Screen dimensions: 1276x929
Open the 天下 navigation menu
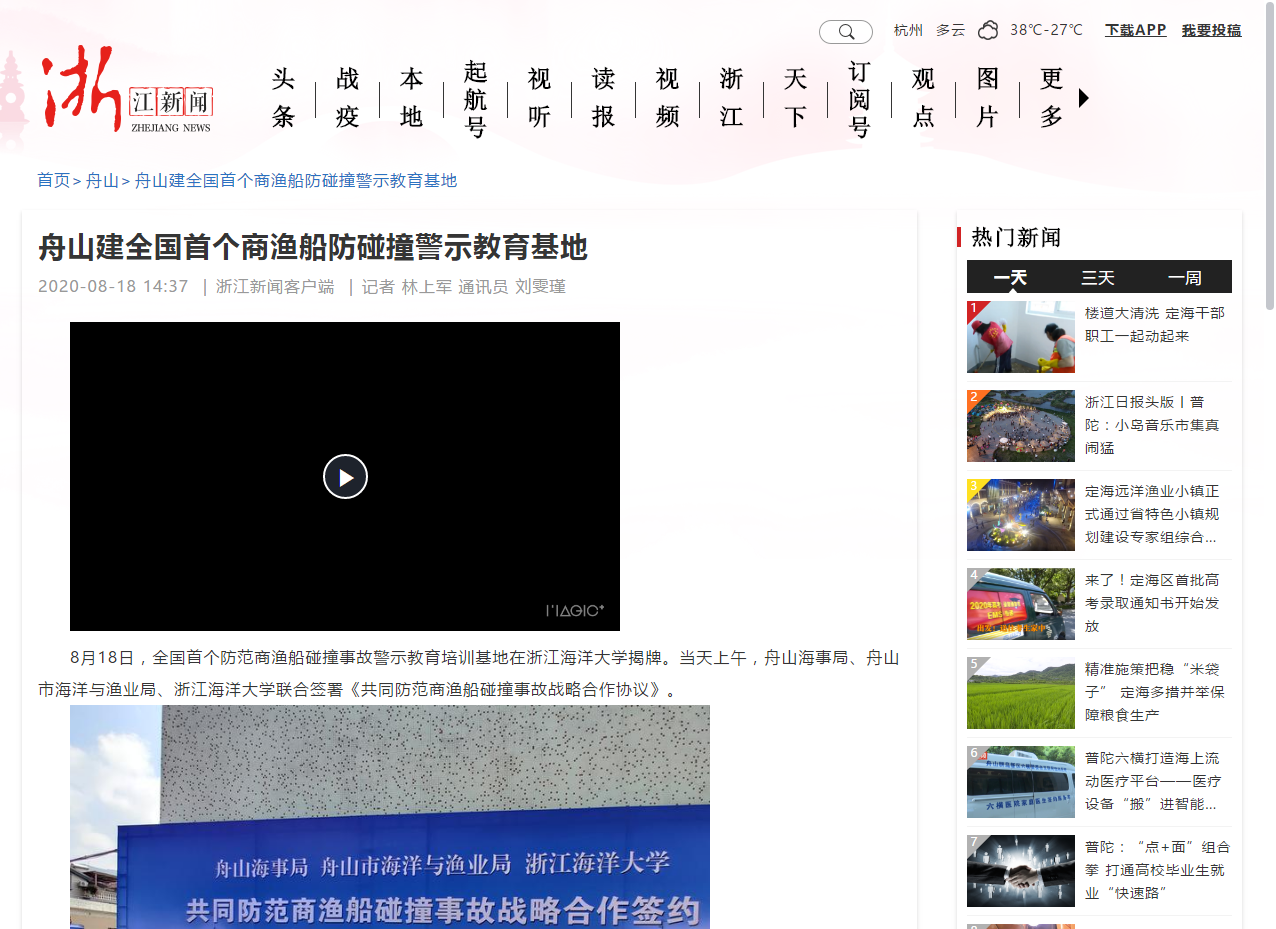tap(796, 98)
